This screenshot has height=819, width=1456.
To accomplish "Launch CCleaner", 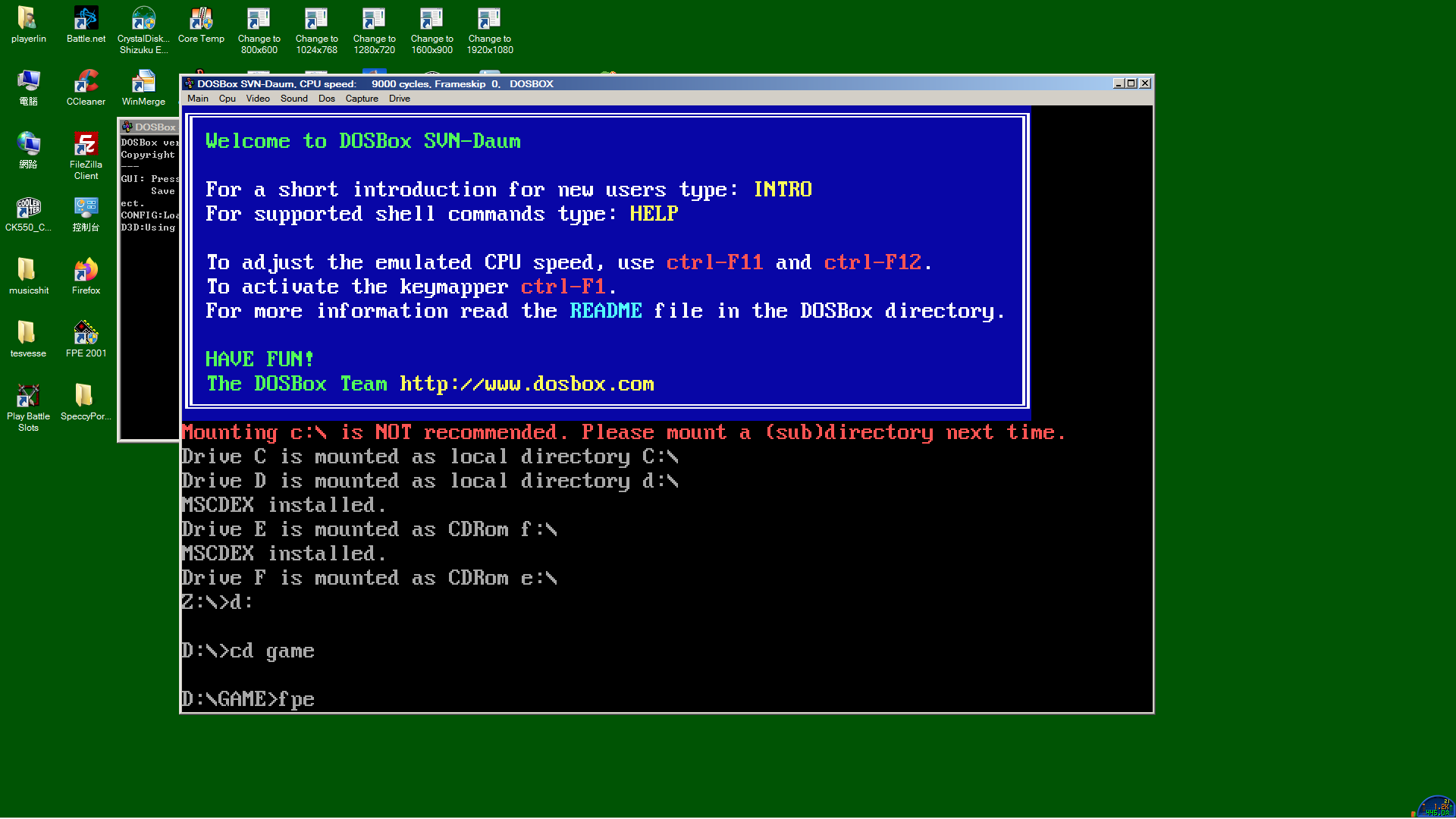I will click(x=85, y=80).
